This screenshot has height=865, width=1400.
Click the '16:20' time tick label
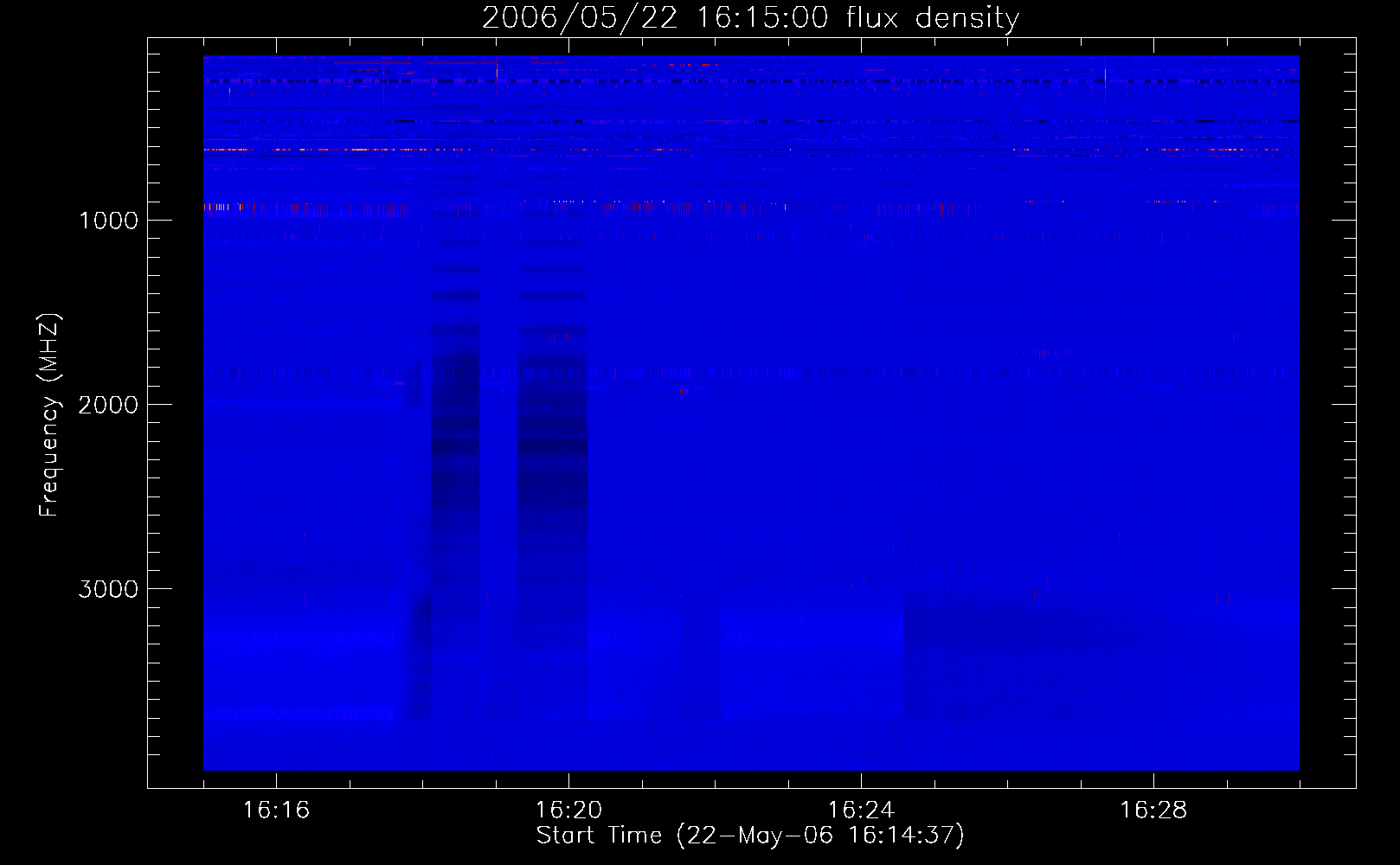tap(568, 810)
